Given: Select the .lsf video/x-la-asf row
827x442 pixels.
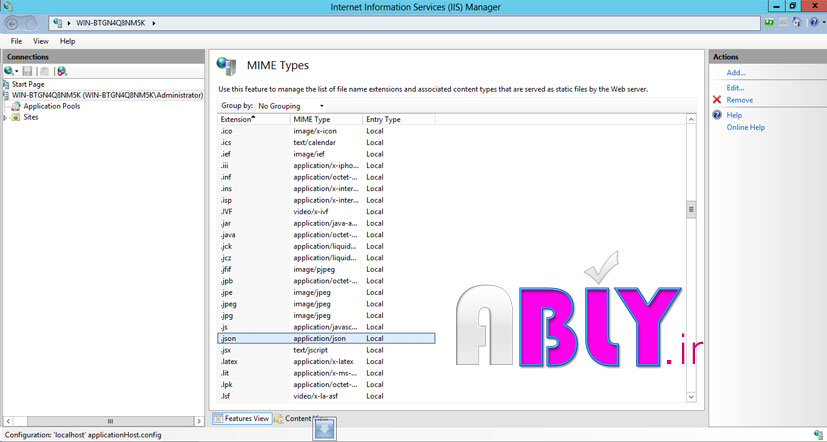Looking at the screenshot, I should (x=326, y=396).
